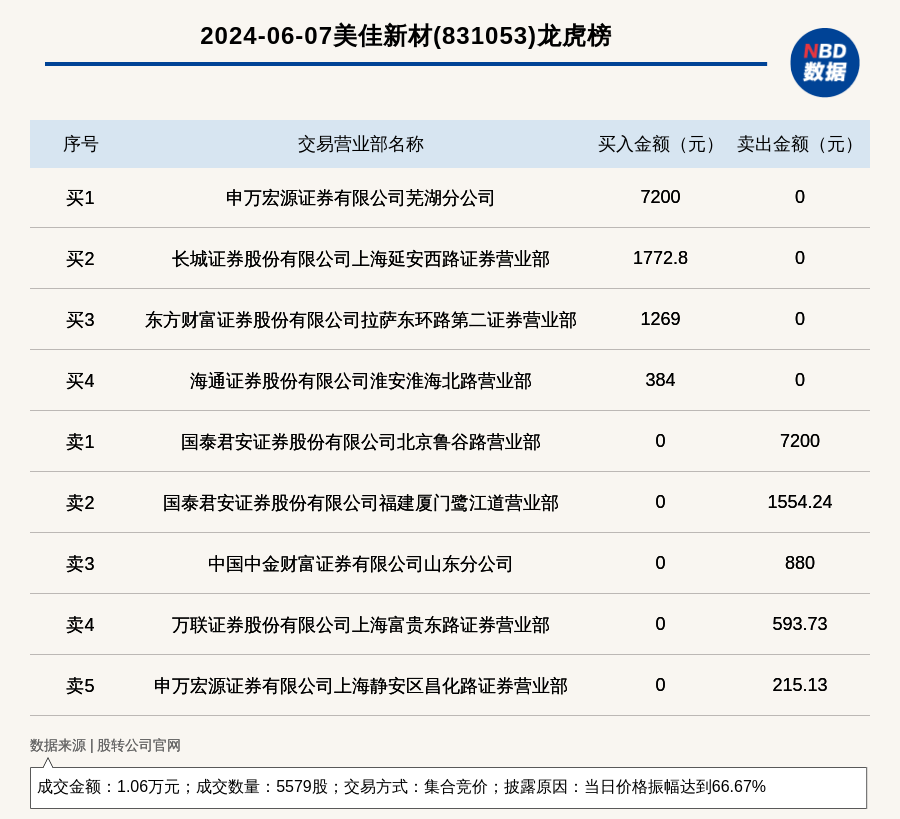Viewport: 900px width, 819px height.
Task: Click the 数据来源 | 股转公司官网 source note
Action: (105, 745)
